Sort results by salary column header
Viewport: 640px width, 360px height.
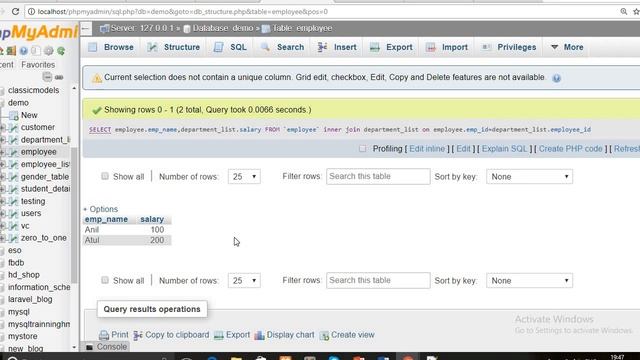pyautogui.click(x=152, y=220)
